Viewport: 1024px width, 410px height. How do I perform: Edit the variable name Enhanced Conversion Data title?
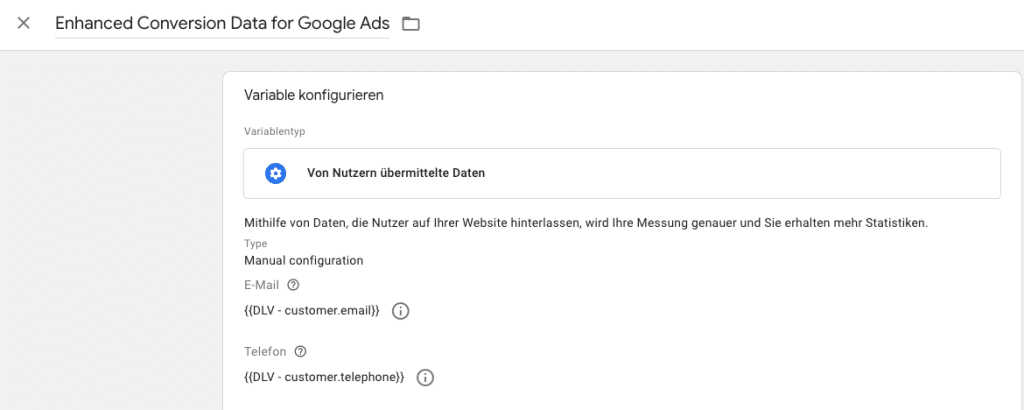click(x=222, y=24)
